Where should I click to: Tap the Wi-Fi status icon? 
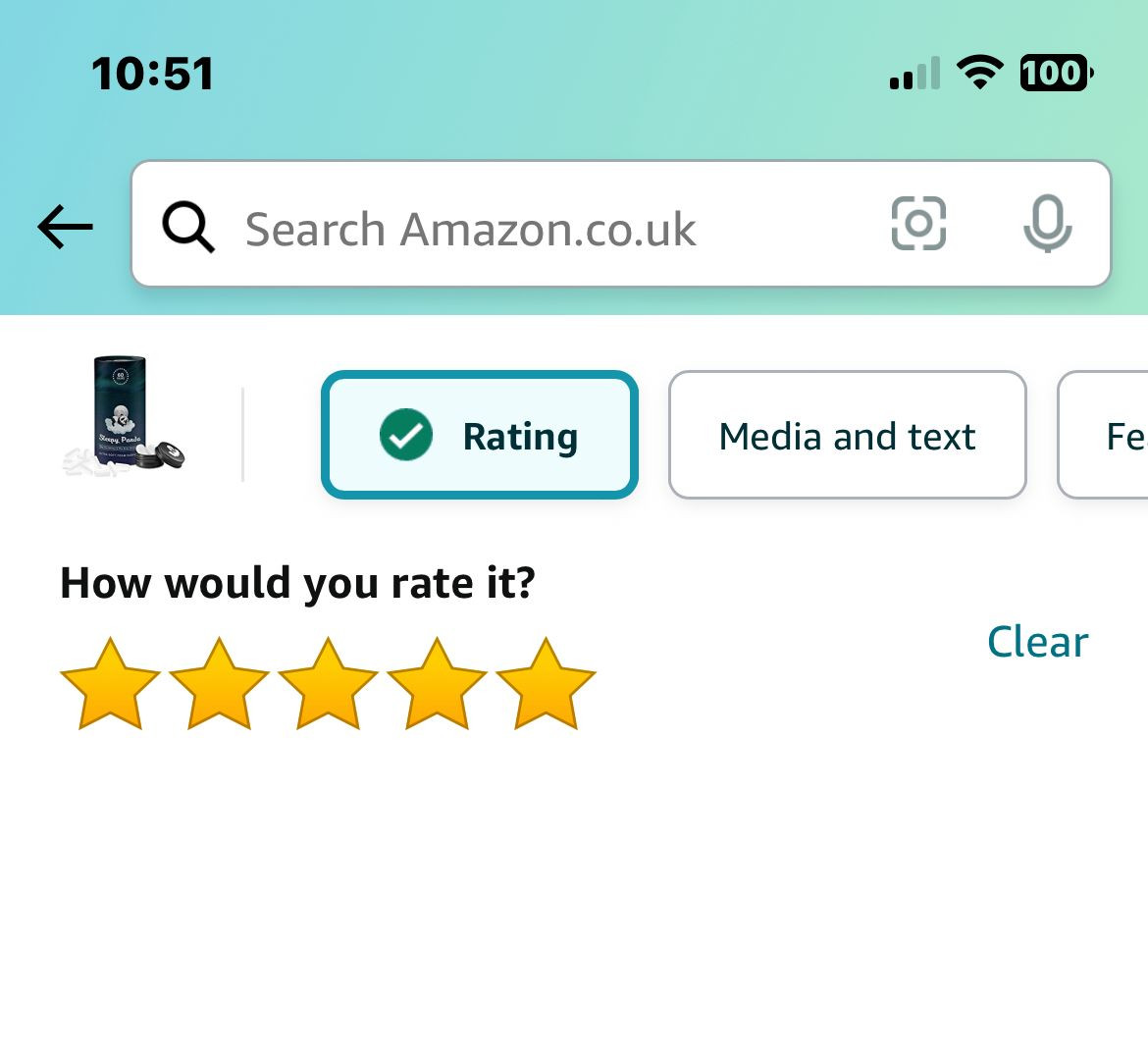point(979,73)
